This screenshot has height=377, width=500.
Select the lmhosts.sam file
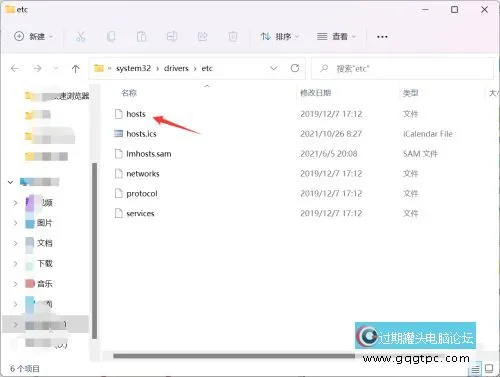click(149, 154)
